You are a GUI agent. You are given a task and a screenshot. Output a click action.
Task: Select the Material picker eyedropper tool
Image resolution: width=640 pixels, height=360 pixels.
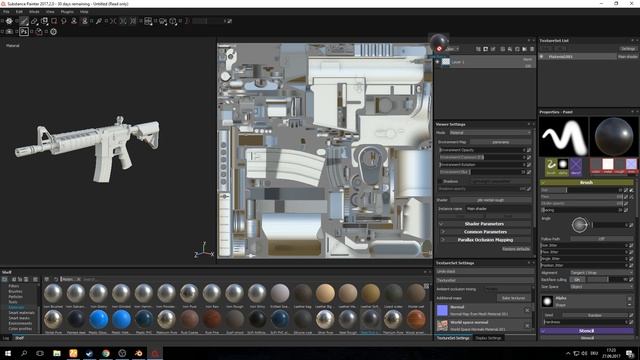pyautogui.click(x=99, y=21)
